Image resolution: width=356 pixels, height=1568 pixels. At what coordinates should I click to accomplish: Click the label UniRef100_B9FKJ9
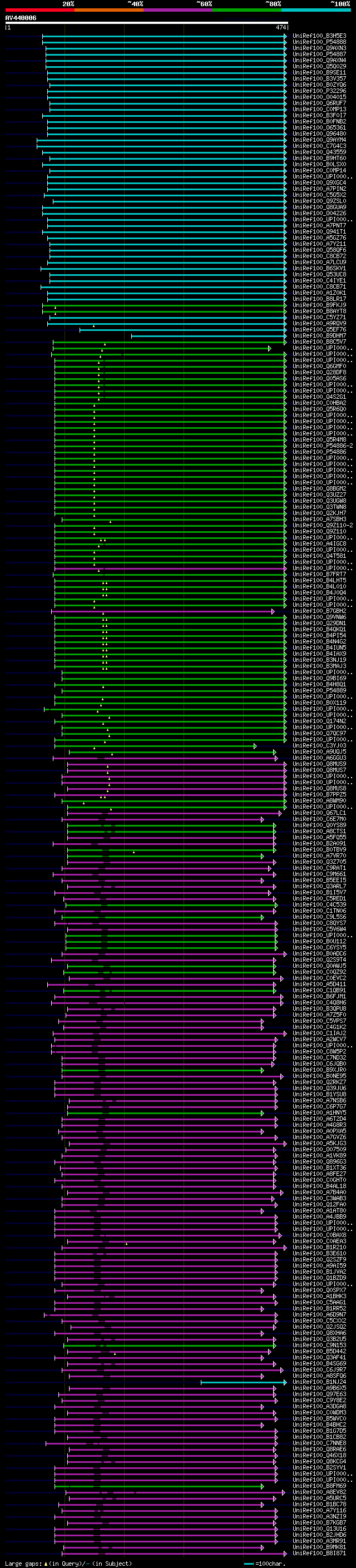point(319,305)
